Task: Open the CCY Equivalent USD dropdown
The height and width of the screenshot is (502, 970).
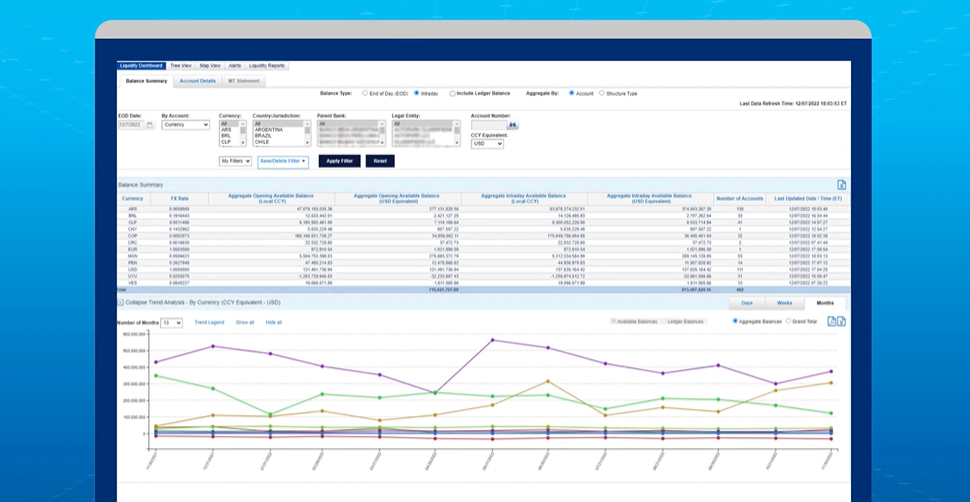Action: pos(487,144)
